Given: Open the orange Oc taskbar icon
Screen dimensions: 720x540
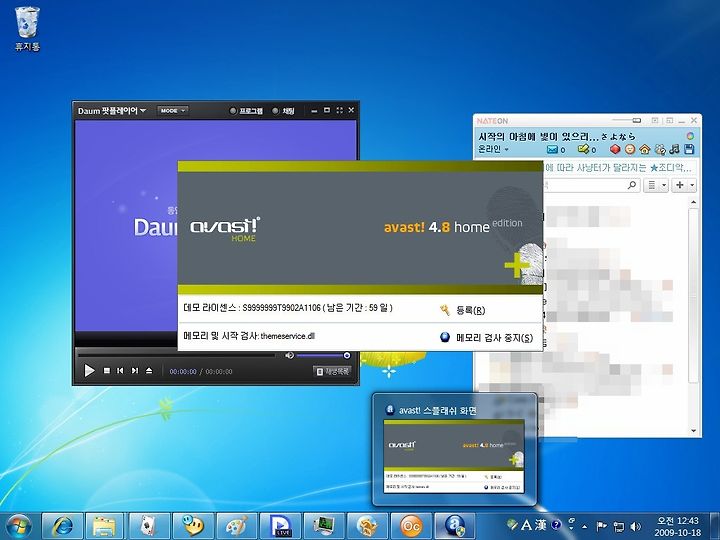Looking at the screenshot, I should click(x=411, y=526).
